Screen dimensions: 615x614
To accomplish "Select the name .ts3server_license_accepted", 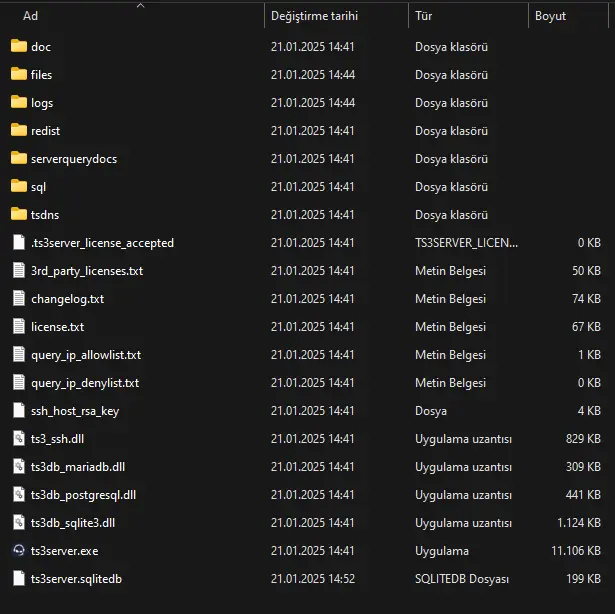I will tap(102, 243).
